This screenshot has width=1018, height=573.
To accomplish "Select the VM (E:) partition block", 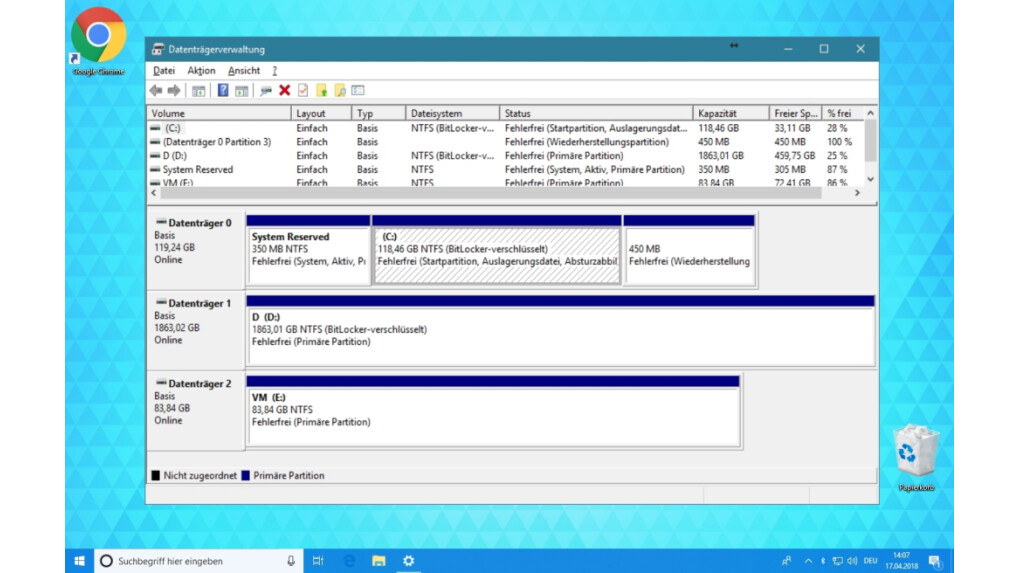I will (x=493, y=416).
